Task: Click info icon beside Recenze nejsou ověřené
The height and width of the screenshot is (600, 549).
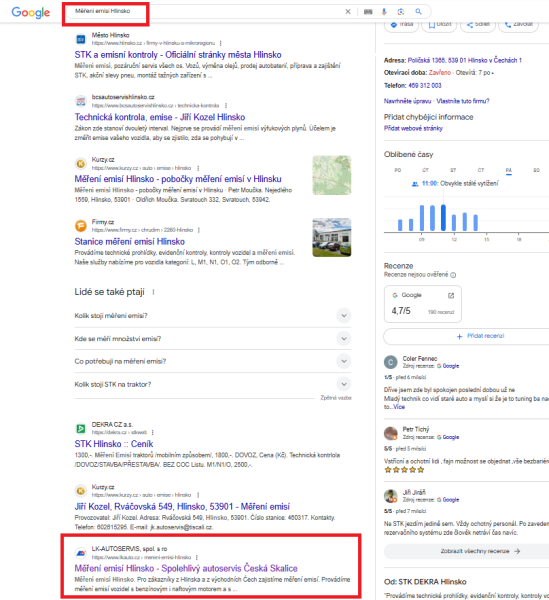Action: pyautogui.click(x=453, y=275)
